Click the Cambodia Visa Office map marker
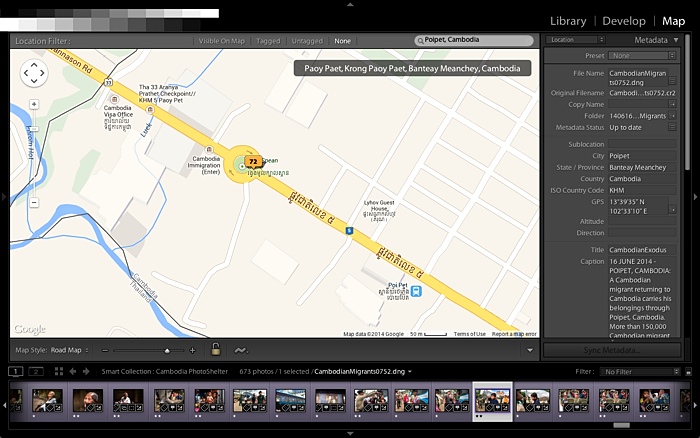Screen dimensions: 700x438 tap(114, 99)
